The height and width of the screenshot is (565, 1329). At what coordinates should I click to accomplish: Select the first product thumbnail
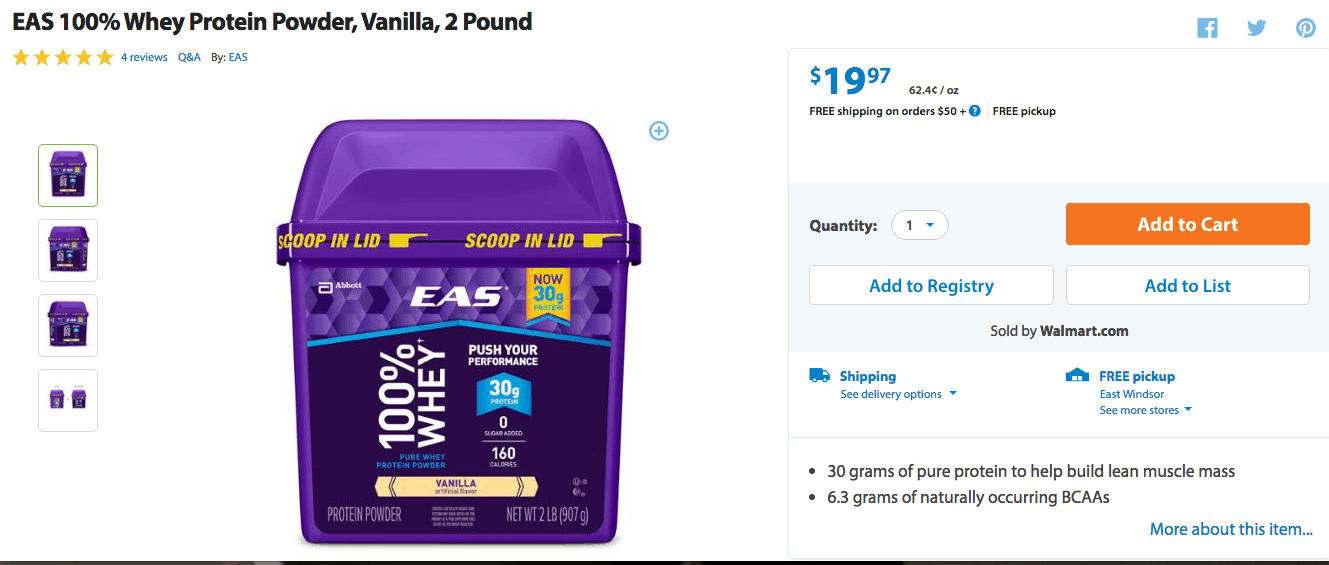coord(68,175)
